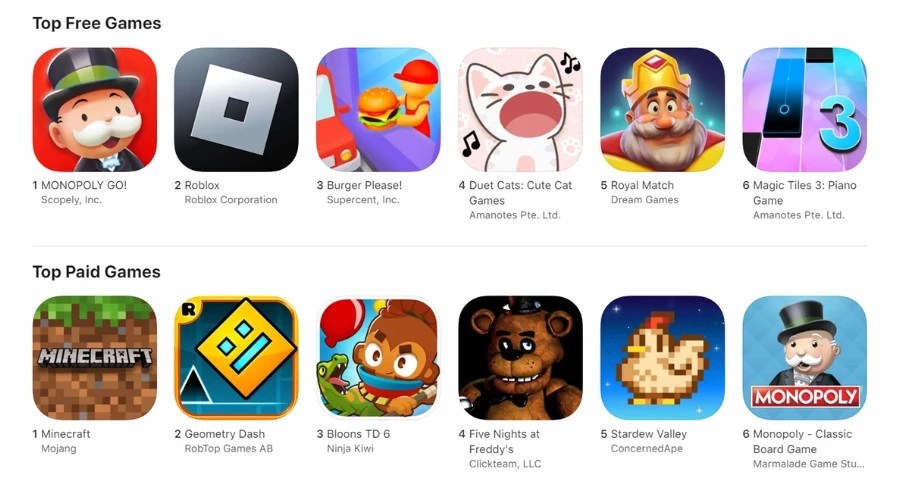This screenshot has height=500, width=900.
Task: Click the Ninja Kiwi developer name
Action: tap(350, 448)
